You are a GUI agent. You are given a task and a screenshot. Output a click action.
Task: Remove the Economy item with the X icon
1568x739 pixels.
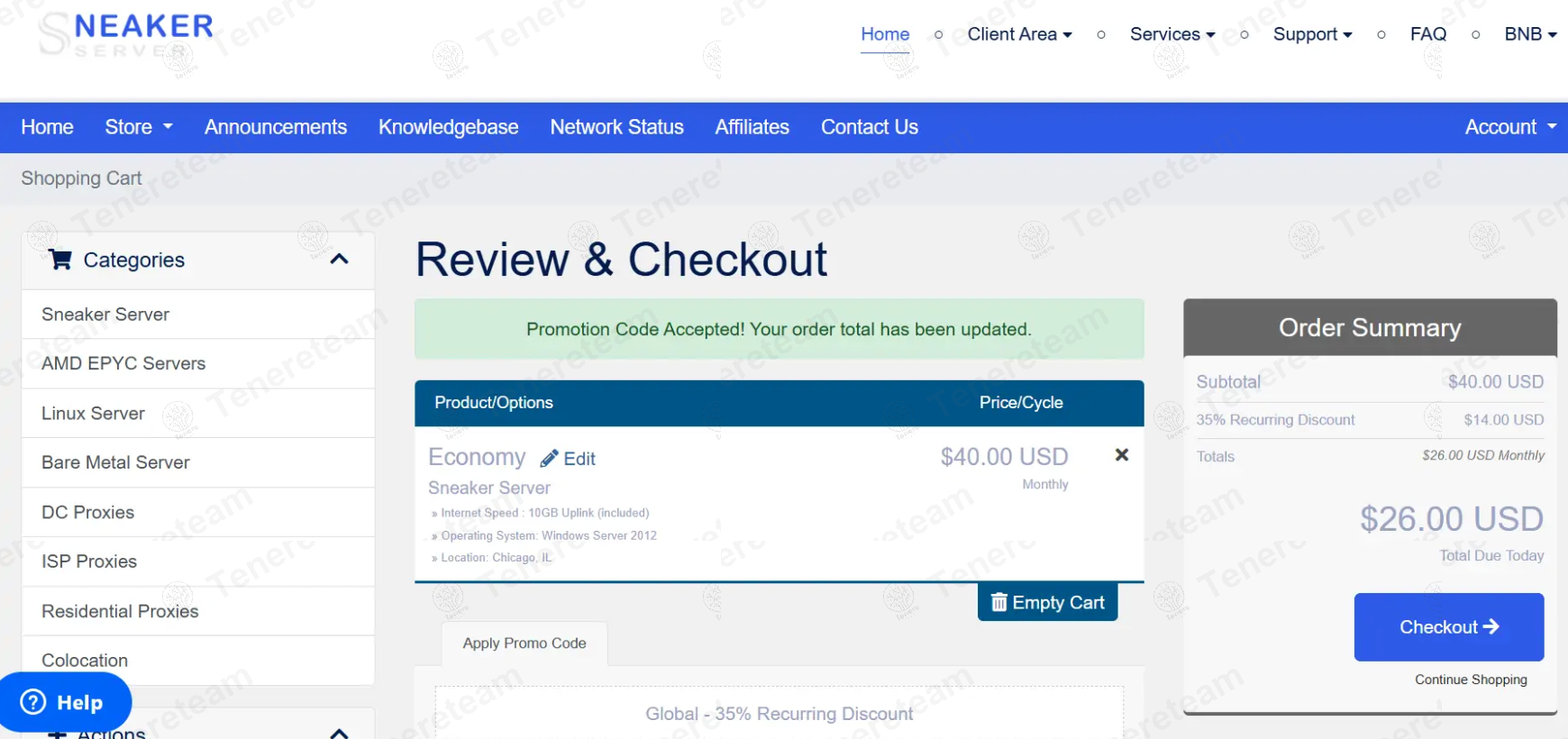click(1122, 455)
